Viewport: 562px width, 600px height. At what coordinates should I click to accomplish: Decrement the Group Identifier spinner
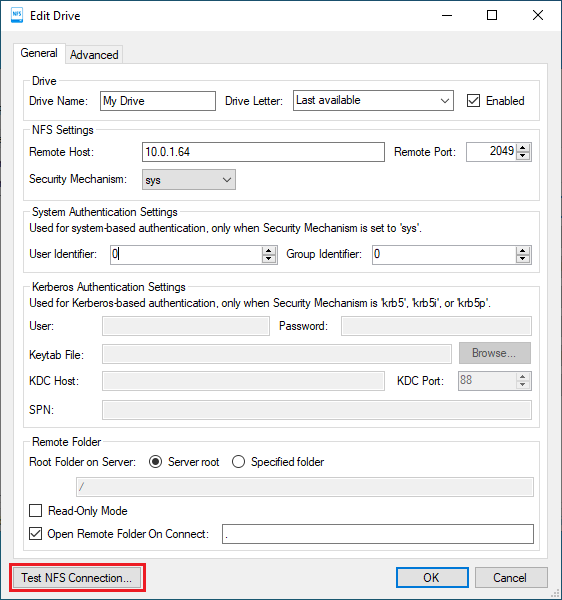tap(523, 259)
